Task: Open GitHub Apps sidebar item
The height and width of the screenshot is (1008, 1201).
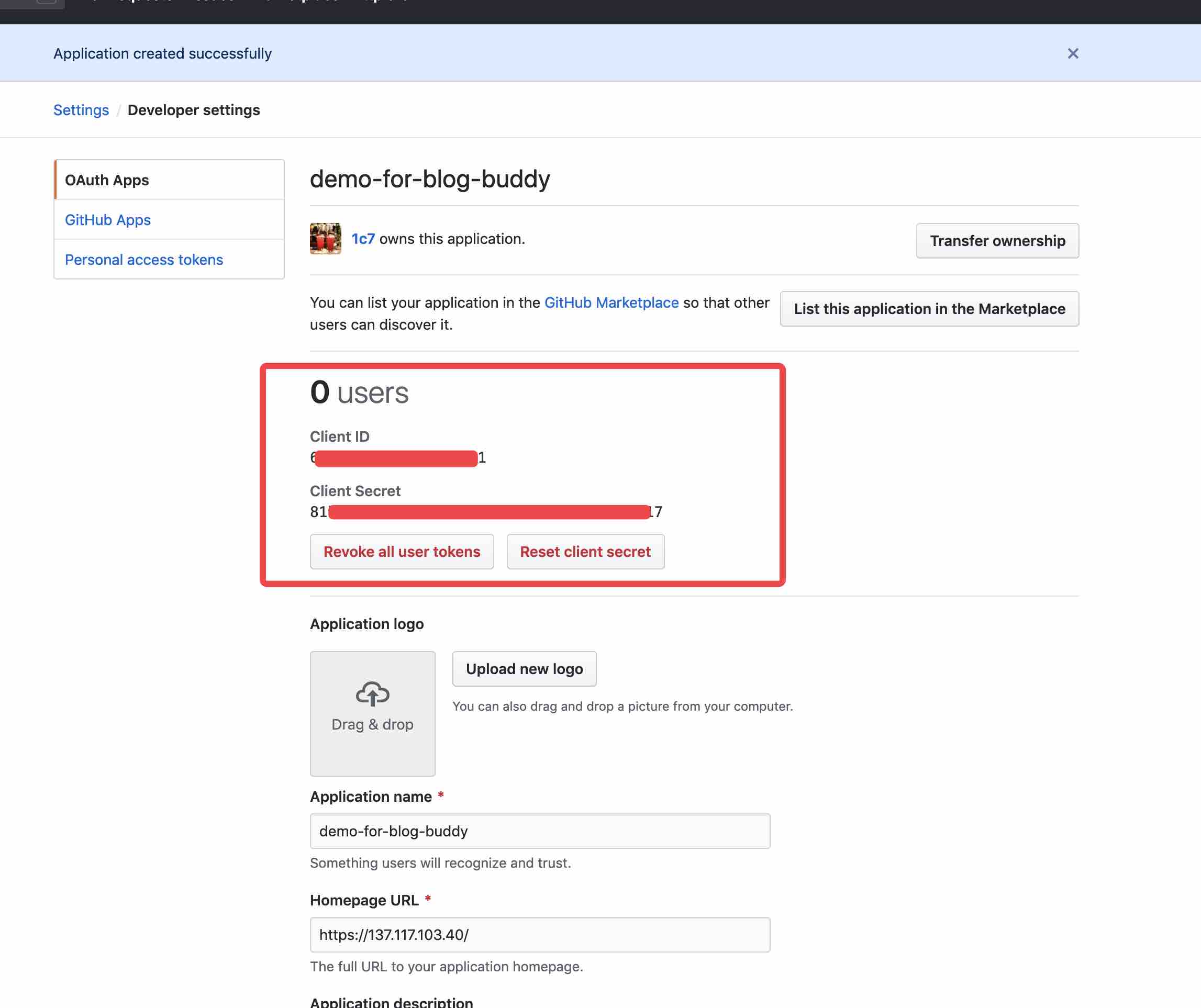Action: (107, 220)
